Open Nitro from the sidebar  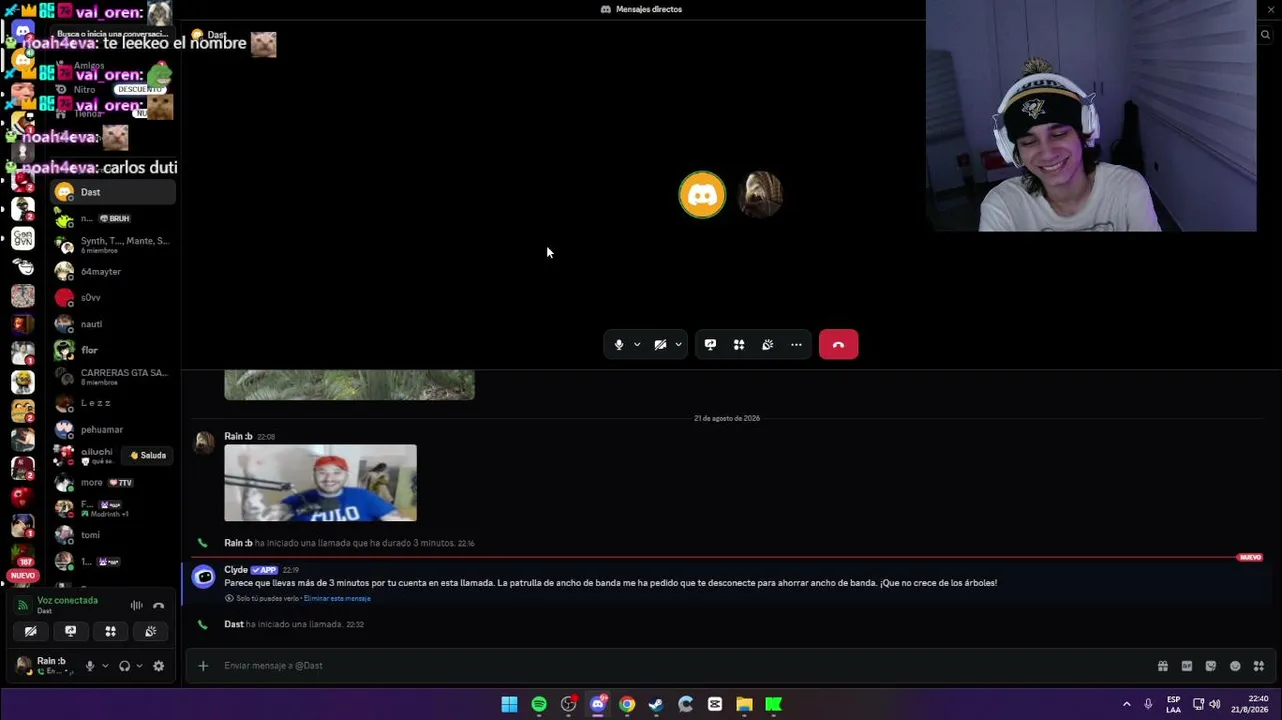pos(113,90)
